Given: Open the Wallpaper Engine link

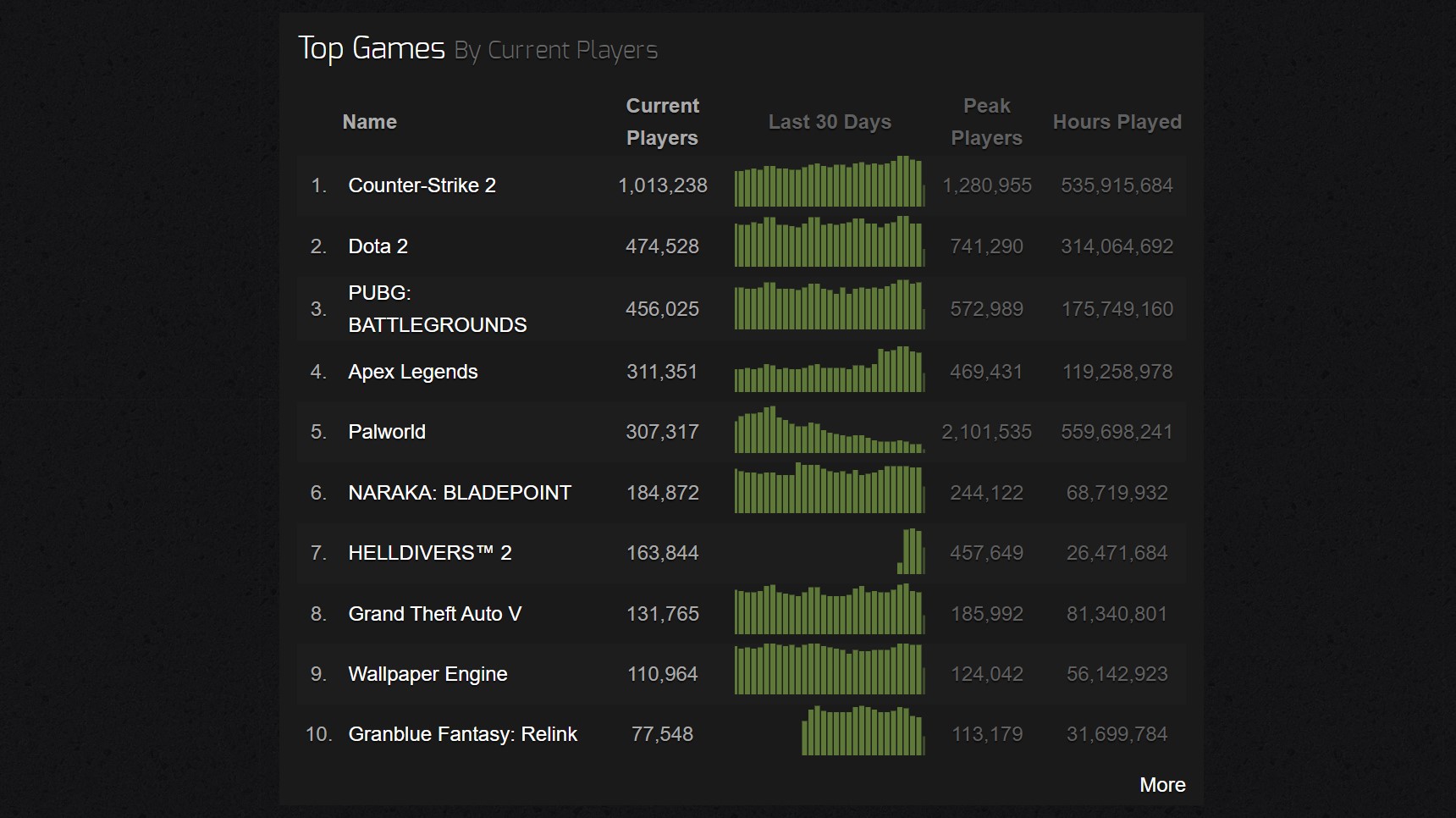Looking at the screenshot, I should click(x=427, y=674).
